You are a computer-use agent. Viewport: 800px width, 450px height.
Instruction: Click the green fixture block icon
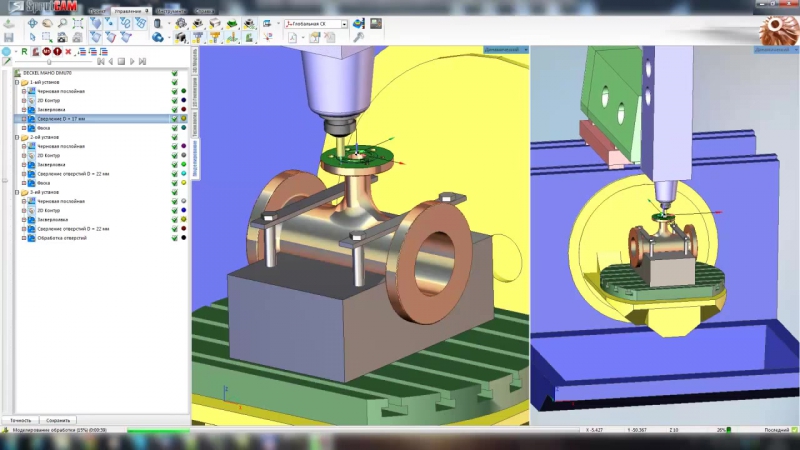(x=232, y=23)
